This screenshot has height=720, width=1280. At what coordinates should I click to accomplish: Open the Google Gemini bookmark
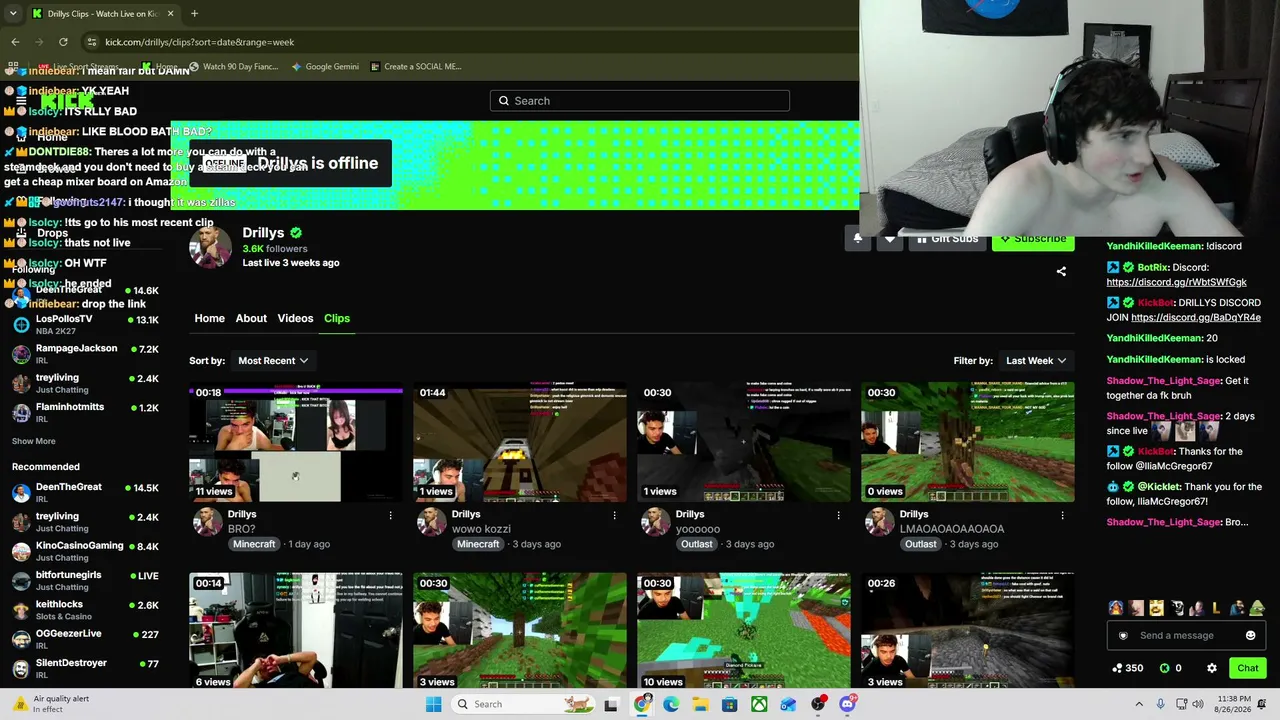pyautogui.click(x=325, y=67)
